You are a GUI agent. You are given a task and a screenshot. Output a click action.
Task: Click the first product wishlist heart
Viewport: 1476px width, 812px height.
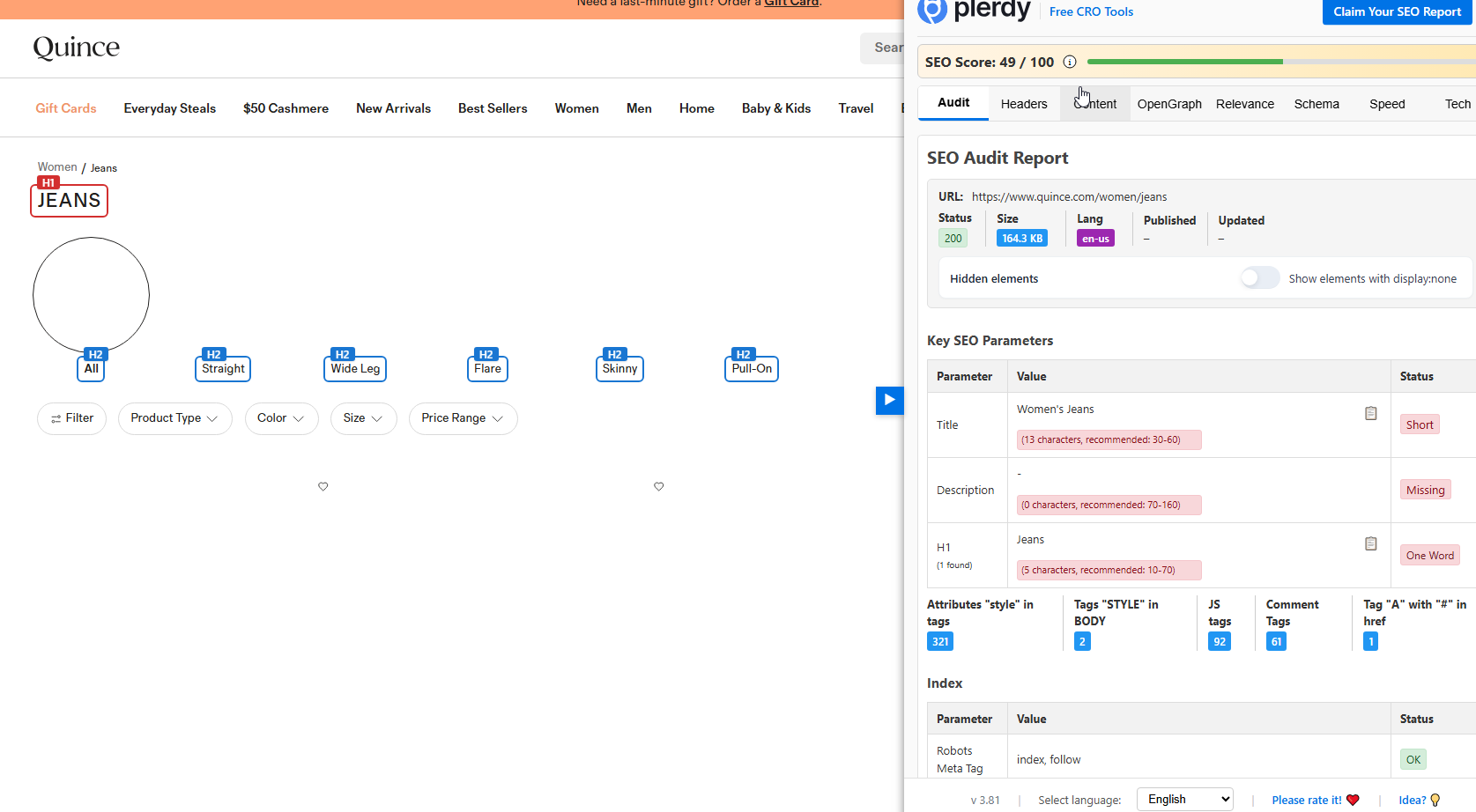(x=323, y=486)
